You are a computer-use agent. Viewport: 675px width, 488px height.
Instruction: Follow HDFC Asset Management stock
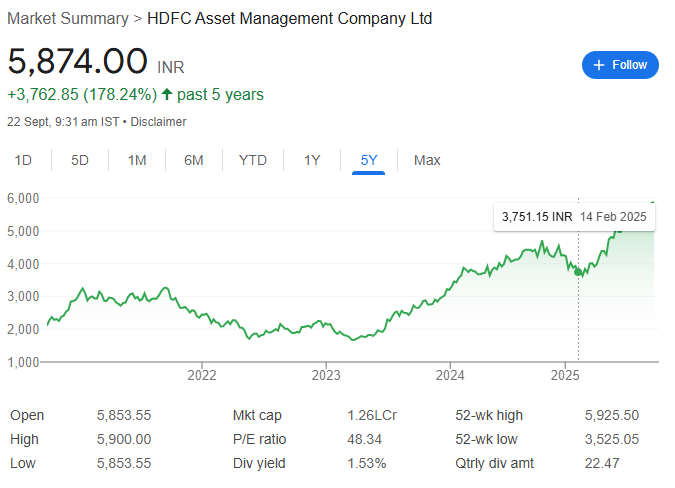tap(620, 65)
